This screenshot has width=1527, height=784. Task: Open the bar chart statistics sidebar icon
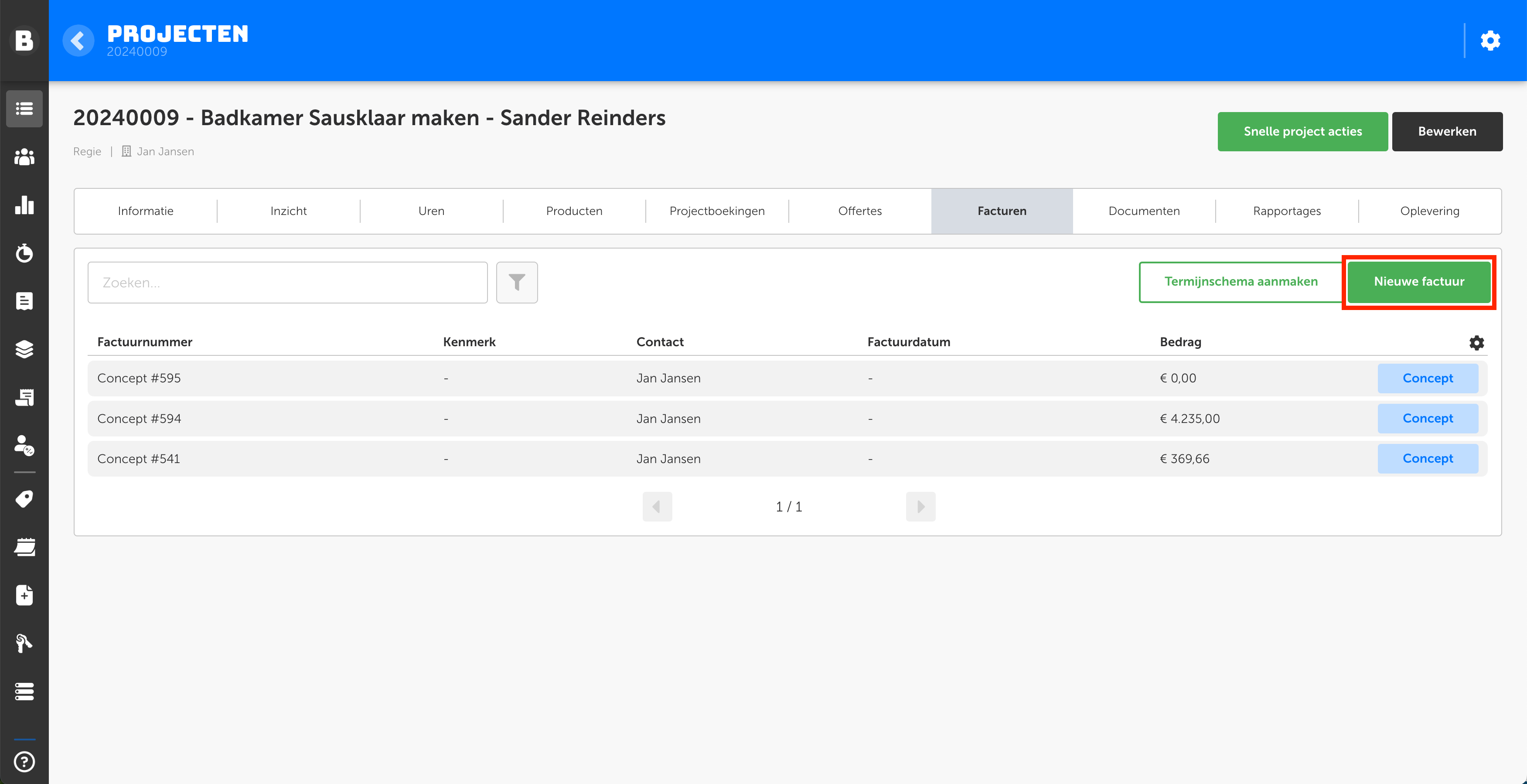coord(24,205)
